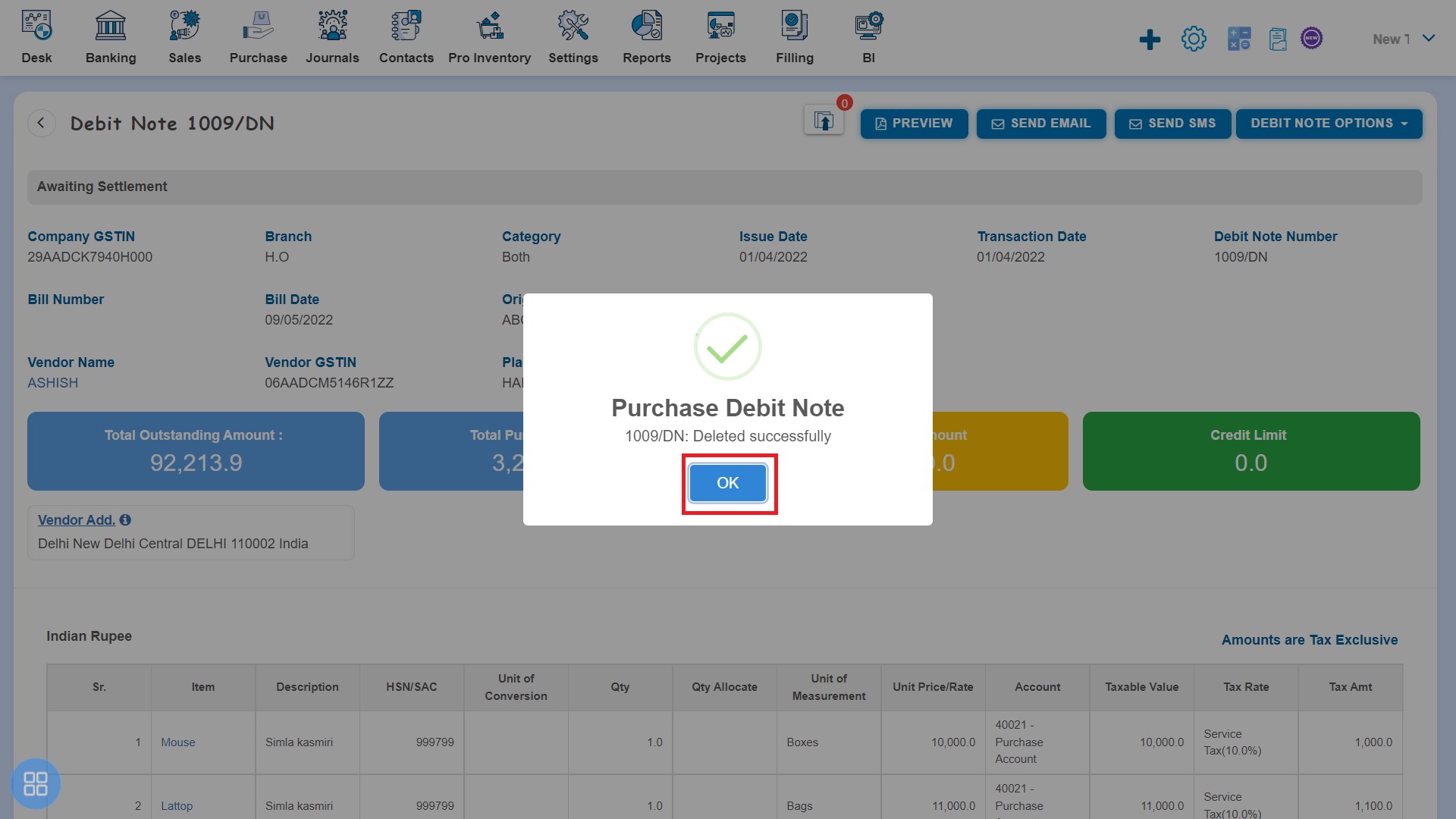1456x819 pixels.
Task: Open the Pro Inventory module icon
Action: pyautogui.click(x=489, y=25)
